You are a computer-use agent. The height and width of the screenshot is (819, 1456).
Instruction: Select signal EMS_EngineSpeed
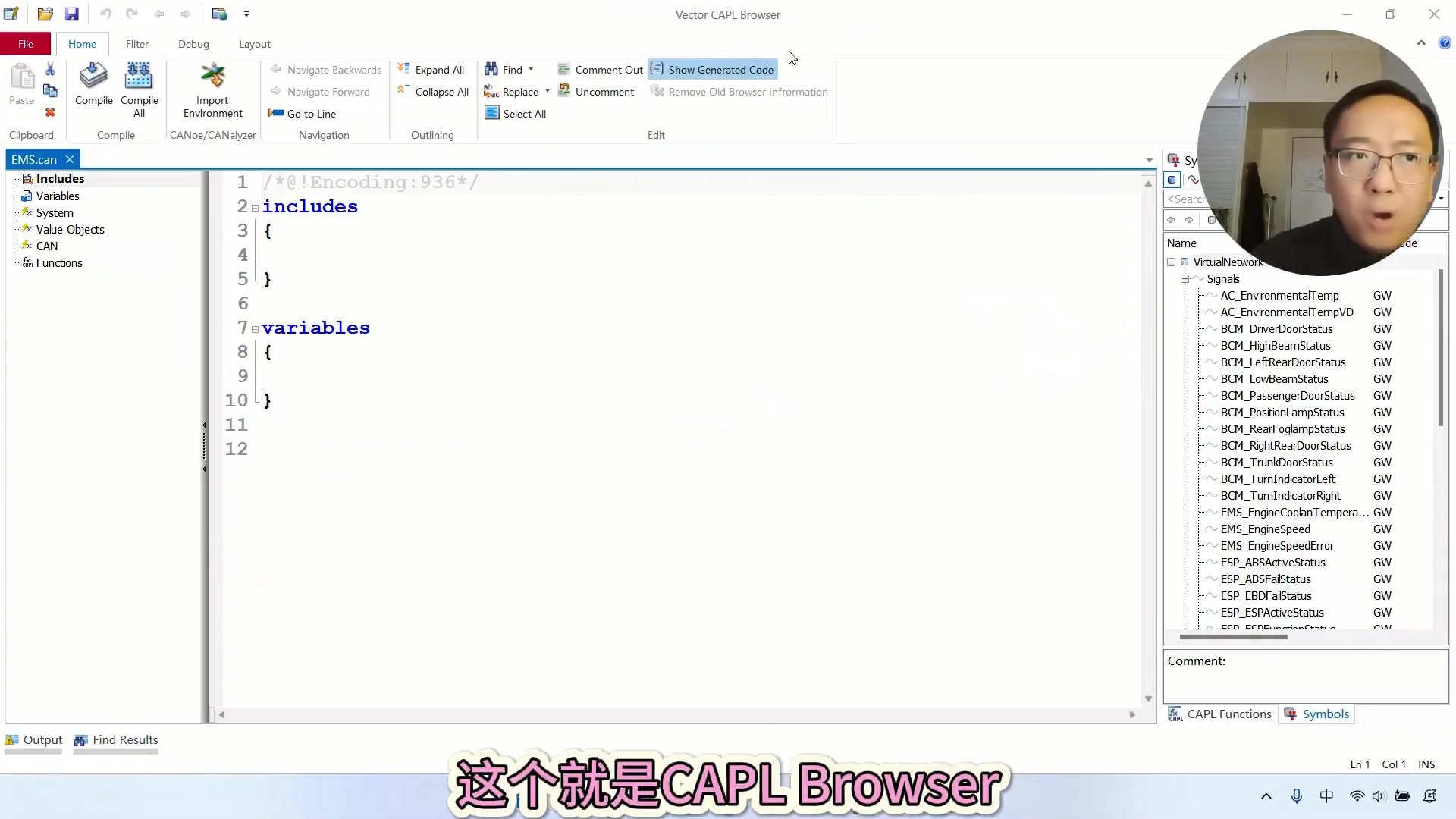pyautogui.click(x=1265, y=529)
